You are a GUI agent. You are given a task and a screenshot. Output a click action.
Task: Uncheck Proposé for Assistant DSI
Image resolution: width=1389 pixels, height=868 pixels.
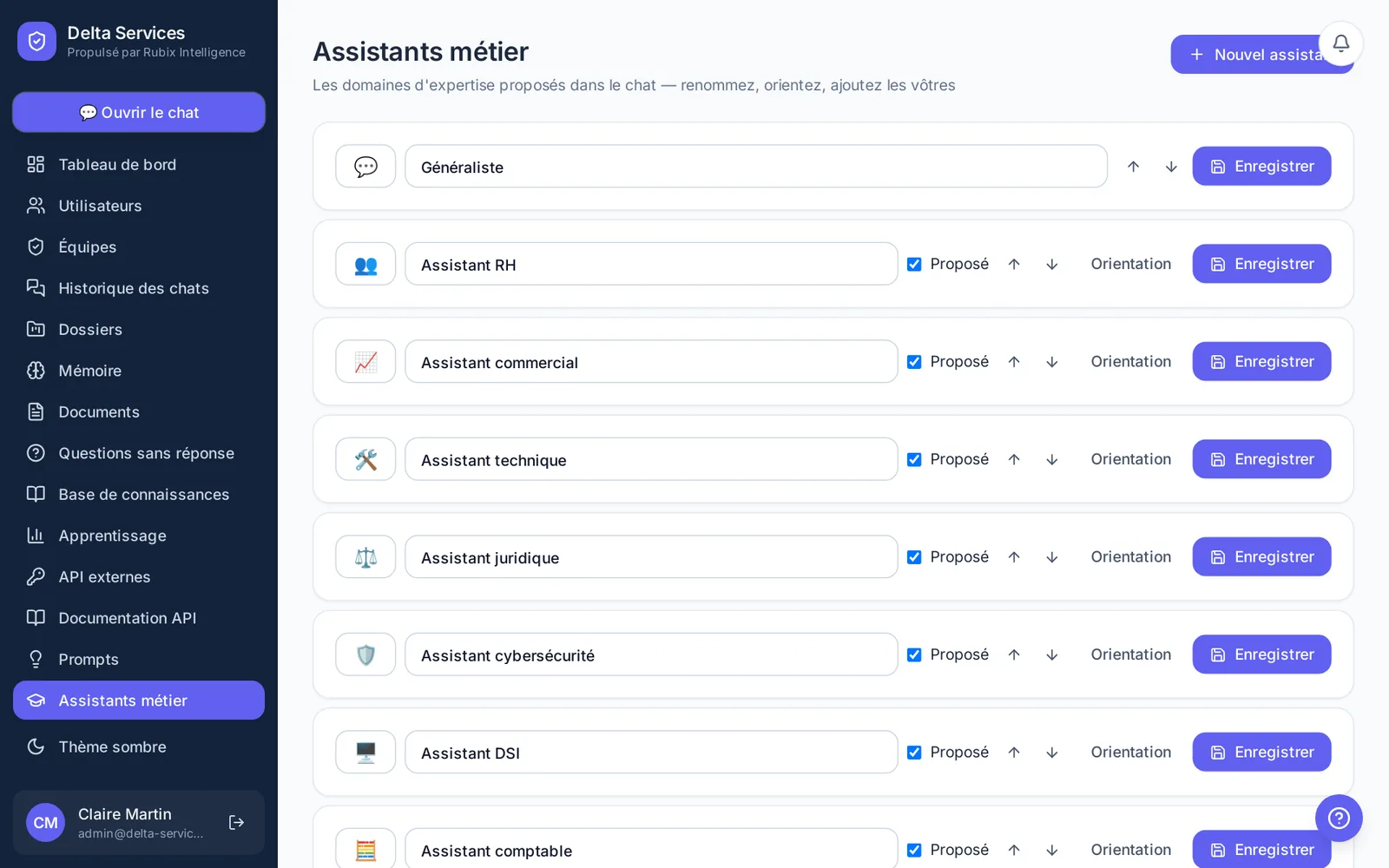click(x=914, y=753)
